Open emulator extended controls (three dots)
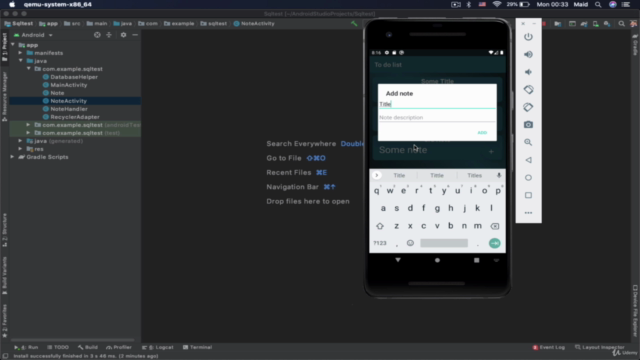Viewport: 640px width, 360px height. coord(528,213)
